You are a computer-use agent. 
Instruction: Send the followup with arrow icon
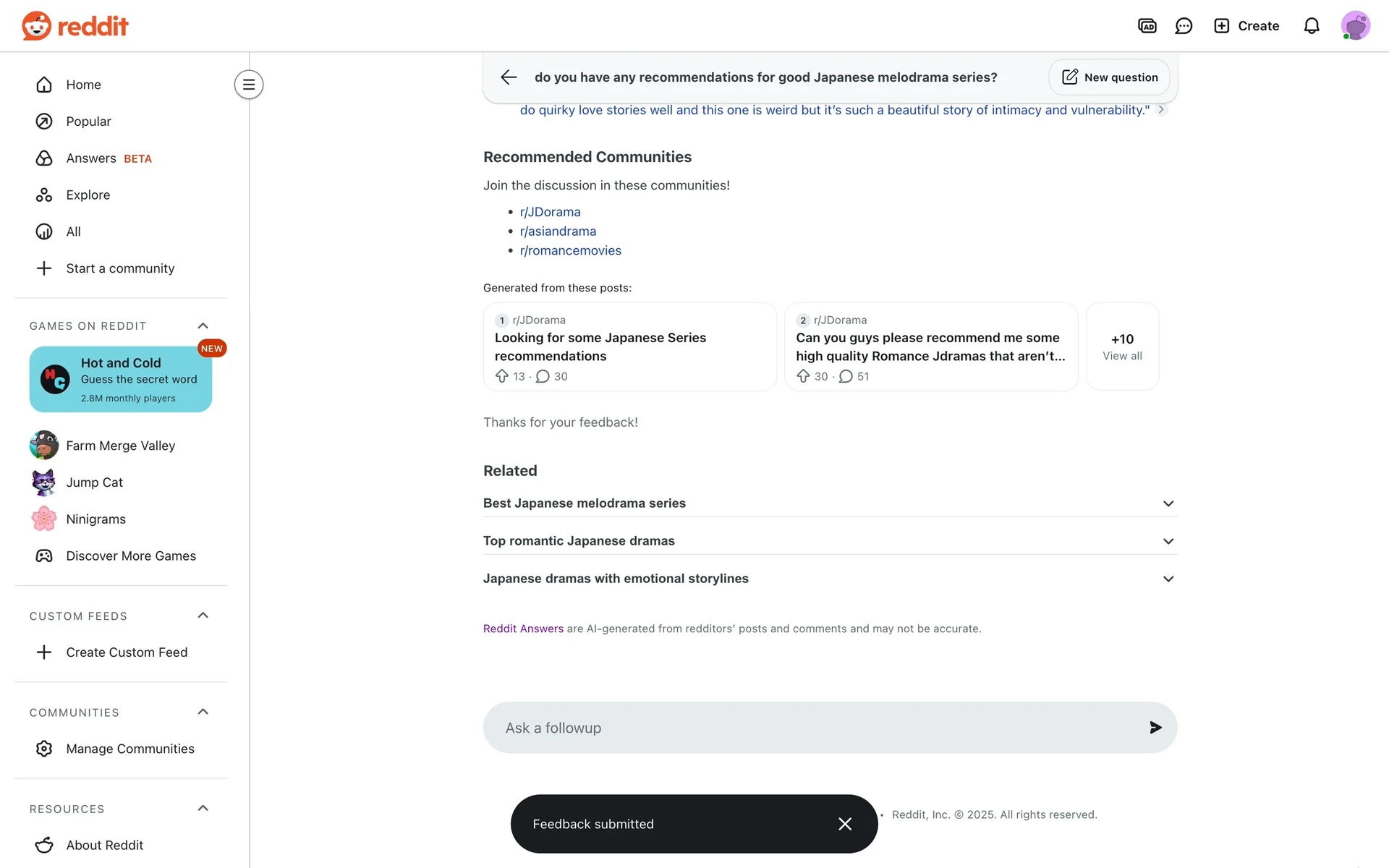[x=1155, y=728]
